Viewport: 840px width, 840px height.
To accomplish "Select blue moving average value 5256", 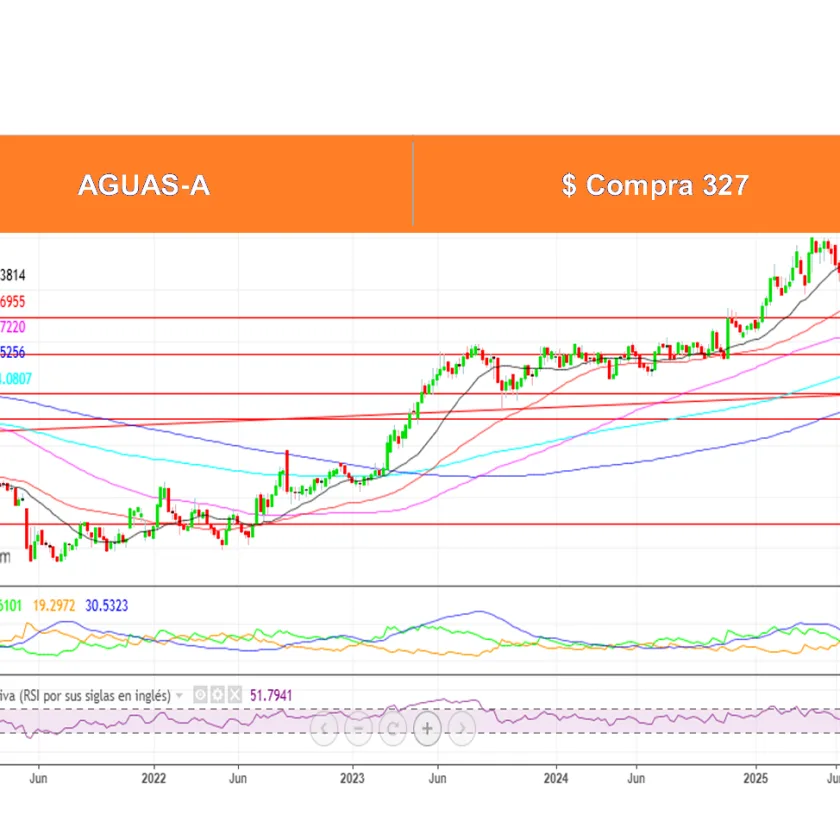I will [12, 352].
